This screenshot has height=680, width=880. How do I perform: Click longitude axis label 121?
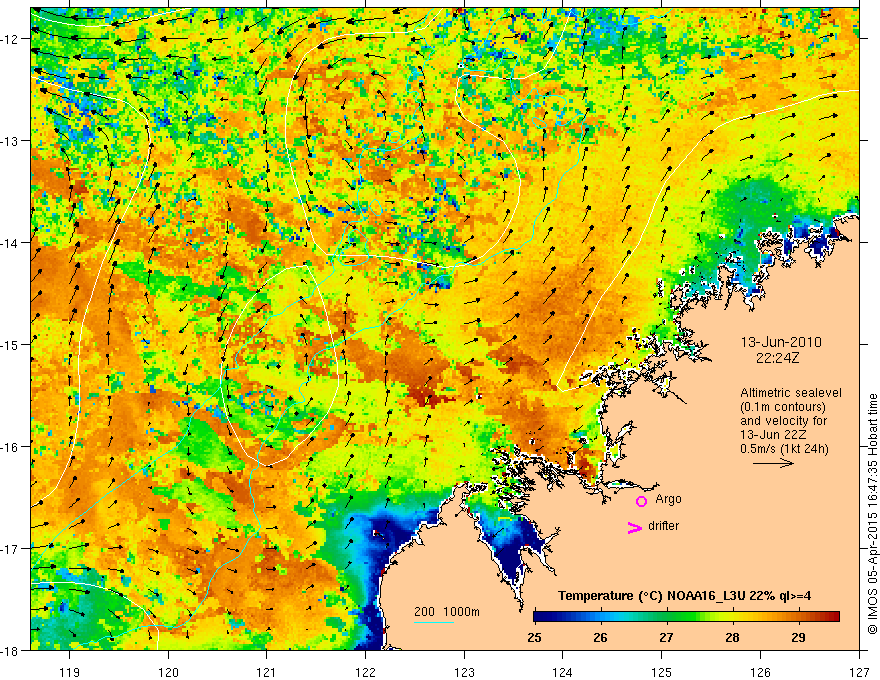click(267, 672)
